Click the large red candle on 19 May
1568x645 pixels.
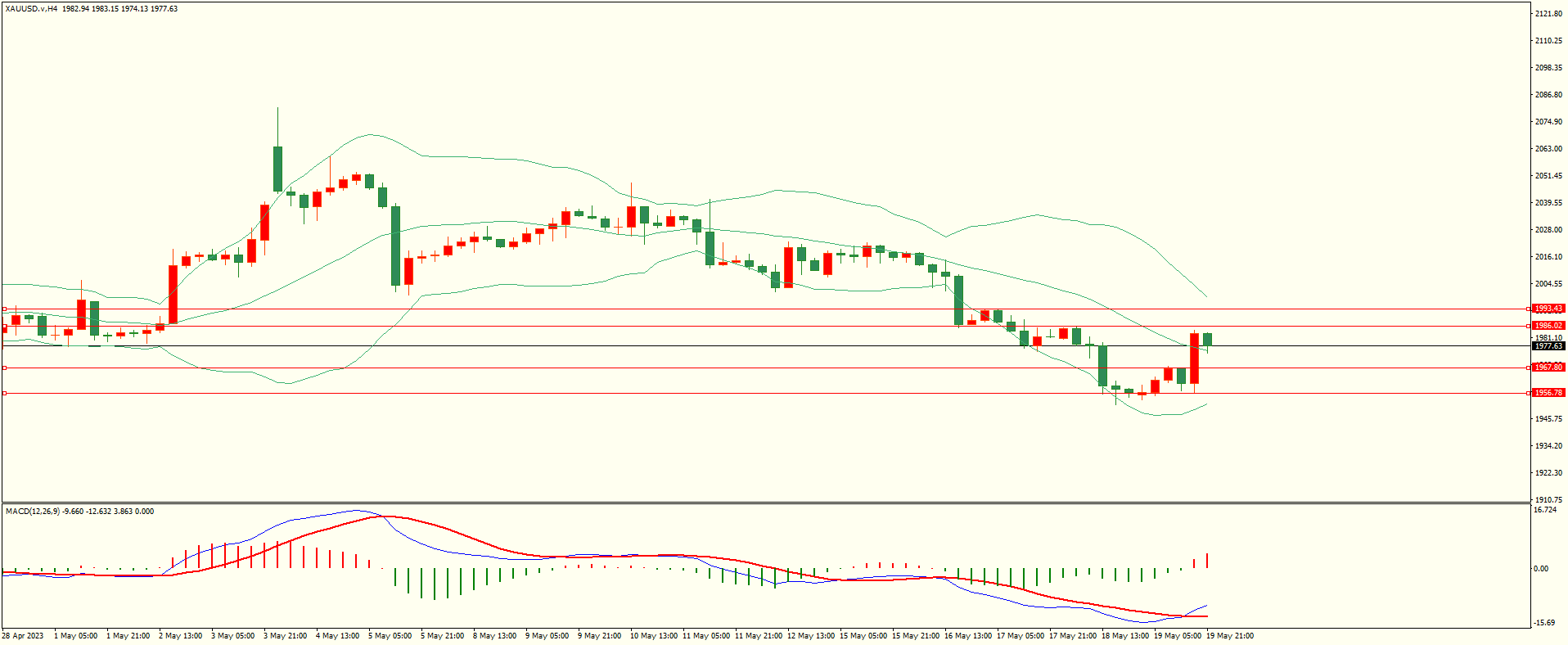(x=1194, y=359)
